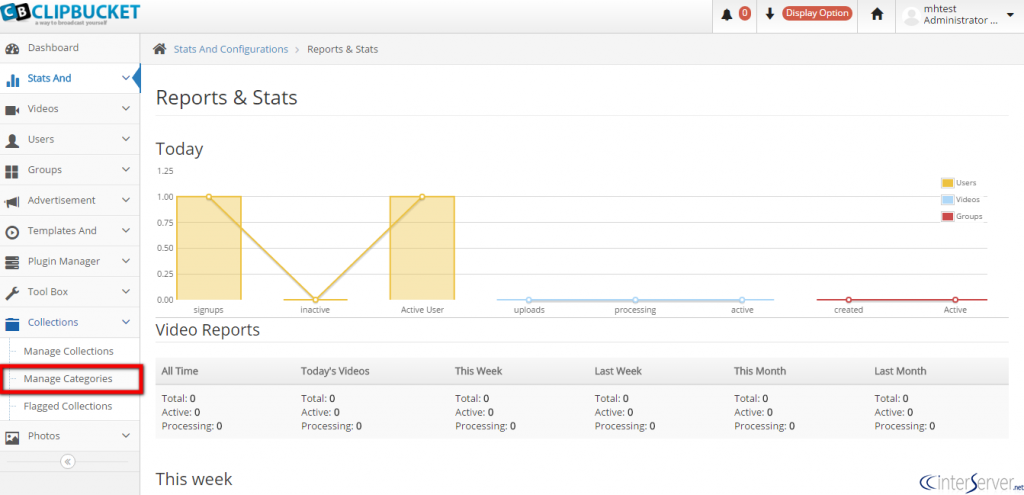Image resolution: width=1024 pixels, height=495 pixels.
Task: Toggle Groups red legend swatch
Action: click(947, 216)
